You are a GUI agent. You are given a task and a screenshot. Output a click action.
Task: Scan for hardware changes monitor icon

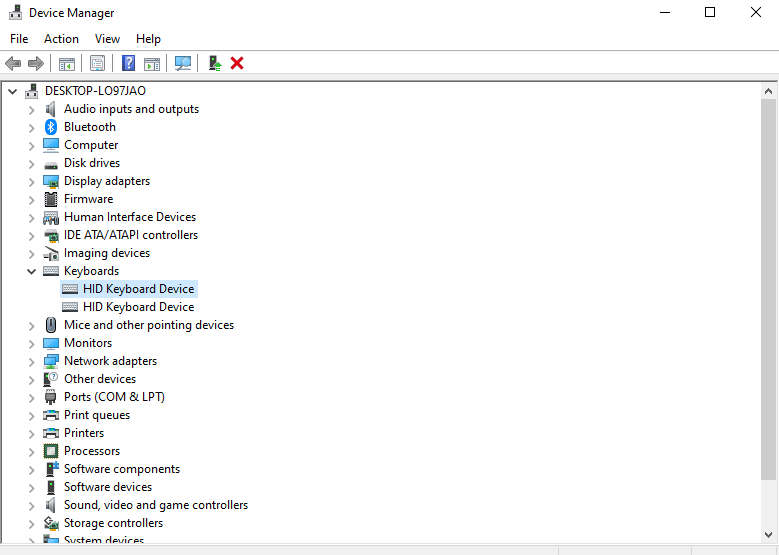point(183,63)
